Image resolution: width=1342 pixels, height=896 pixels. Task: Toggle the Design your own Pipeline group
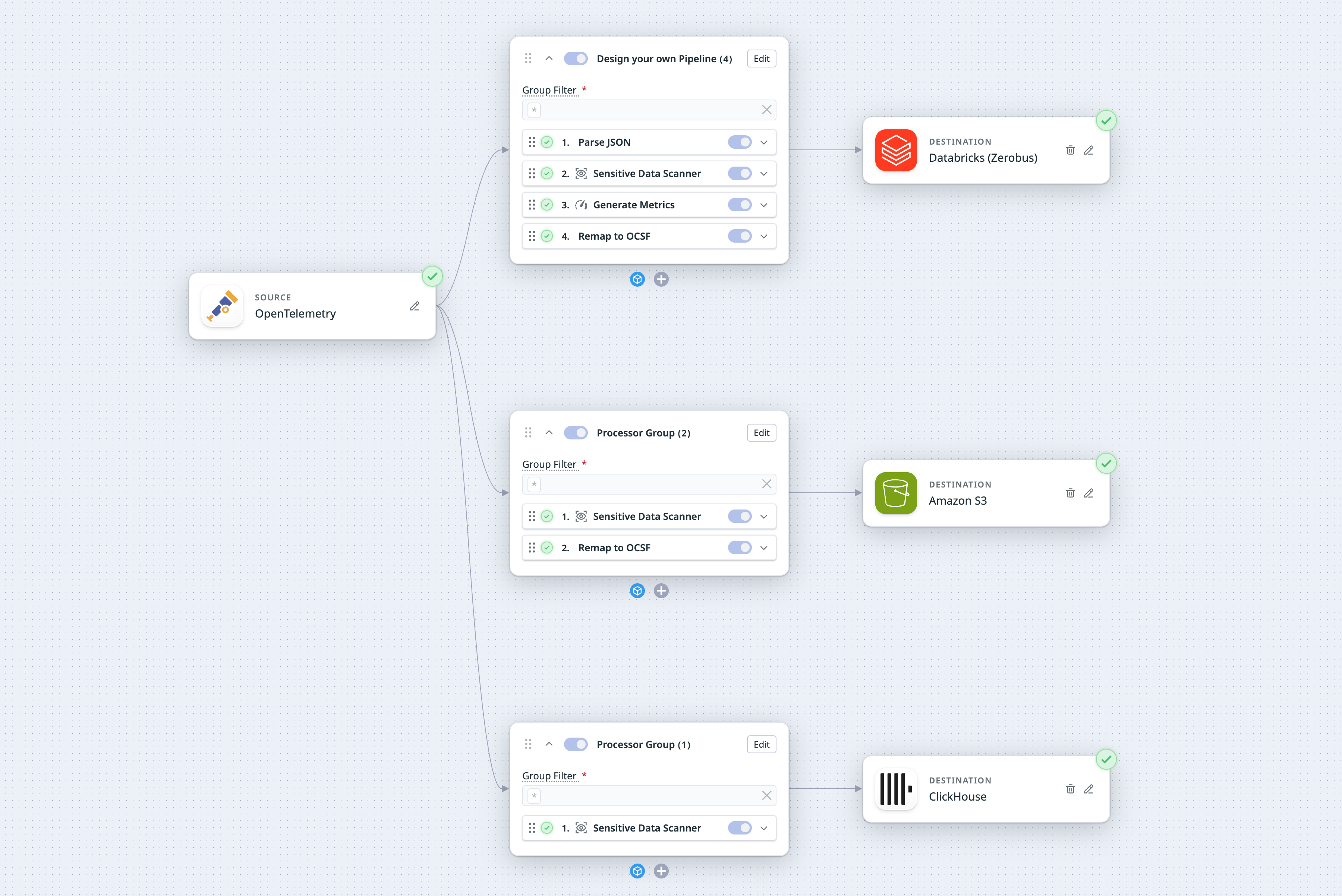(576, 58)
